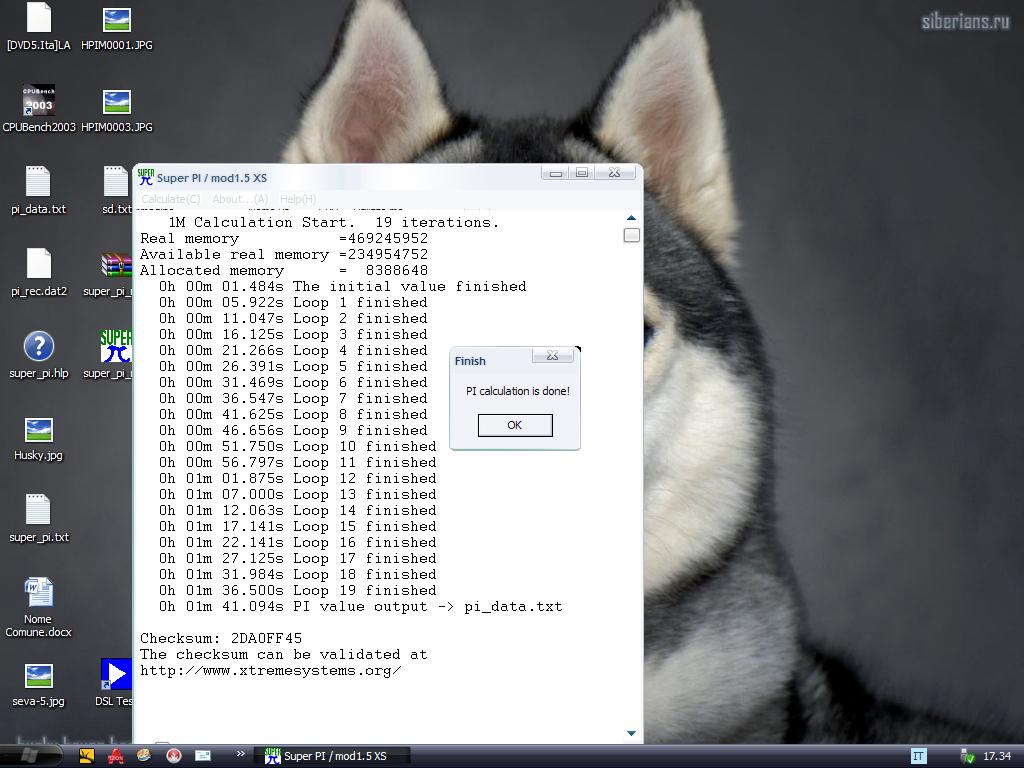Image resolution: width=1024 pixels, height=768 pixels.
Task: Click the 'Loop 1 finished' line
Action: [x=293, y=302]
